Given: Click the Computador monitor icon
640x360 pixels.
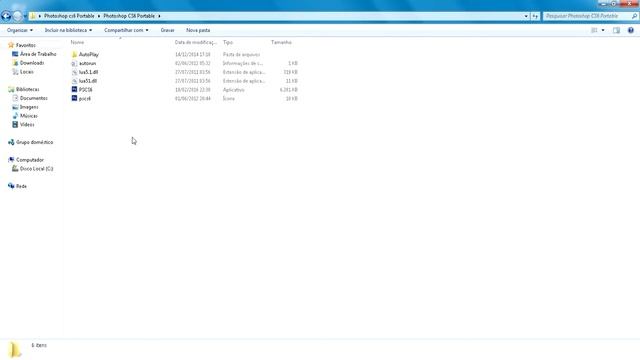Looking at the screenshot, I should click(11, 160).
